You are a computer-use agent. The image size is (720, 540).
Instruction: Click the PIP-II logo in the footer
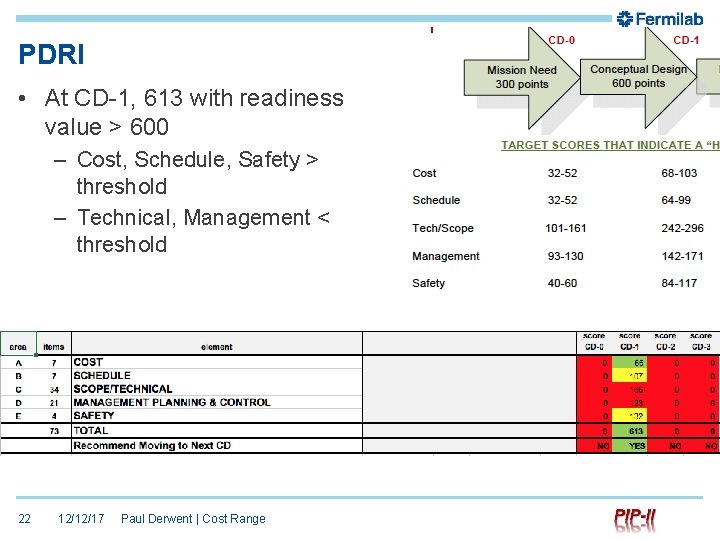pos(635,520)
